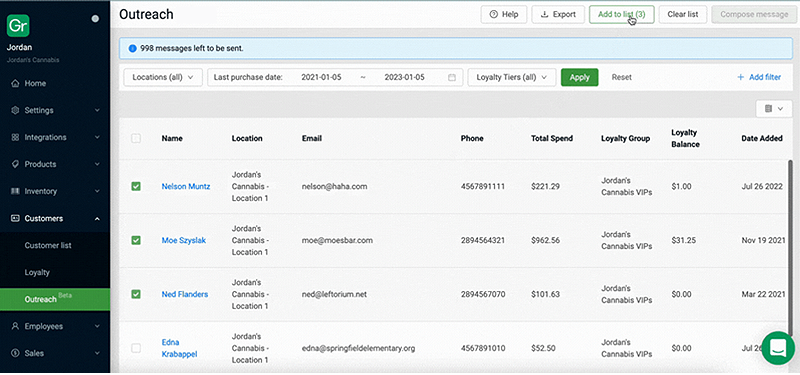
Task: Click the green Gr logo icon
Action: (x=18, y=26)
